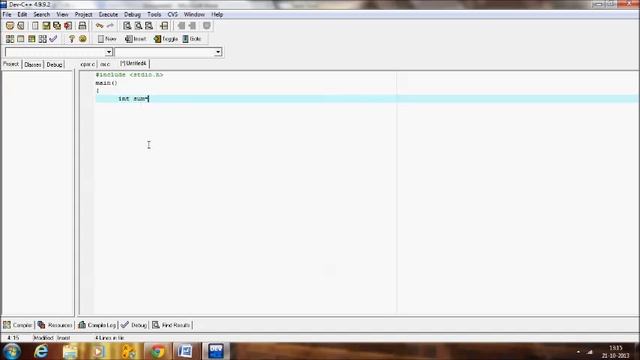Image resolution: width=640 pixels, height=360 pixels.
Task: Click the Insert toolbar button
Action: (136, 39)
